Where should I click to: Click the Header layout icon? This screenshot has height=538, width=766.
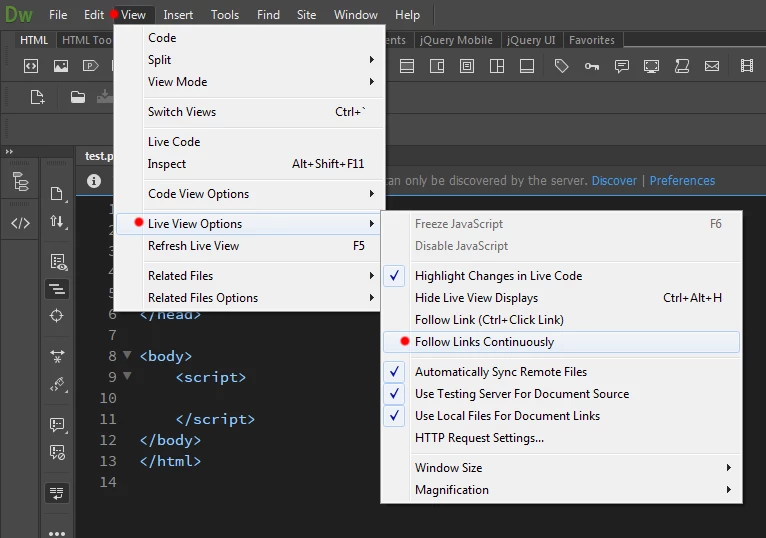coord(406,66)
